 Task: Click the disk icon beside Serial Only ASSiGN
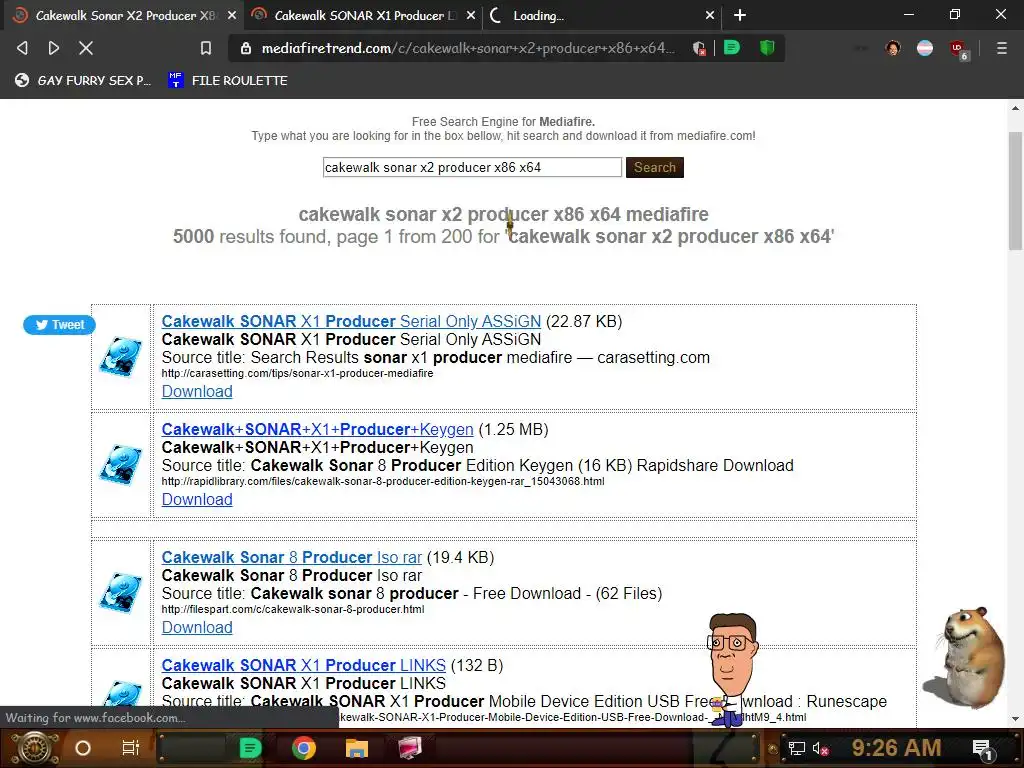coord(121,357)
